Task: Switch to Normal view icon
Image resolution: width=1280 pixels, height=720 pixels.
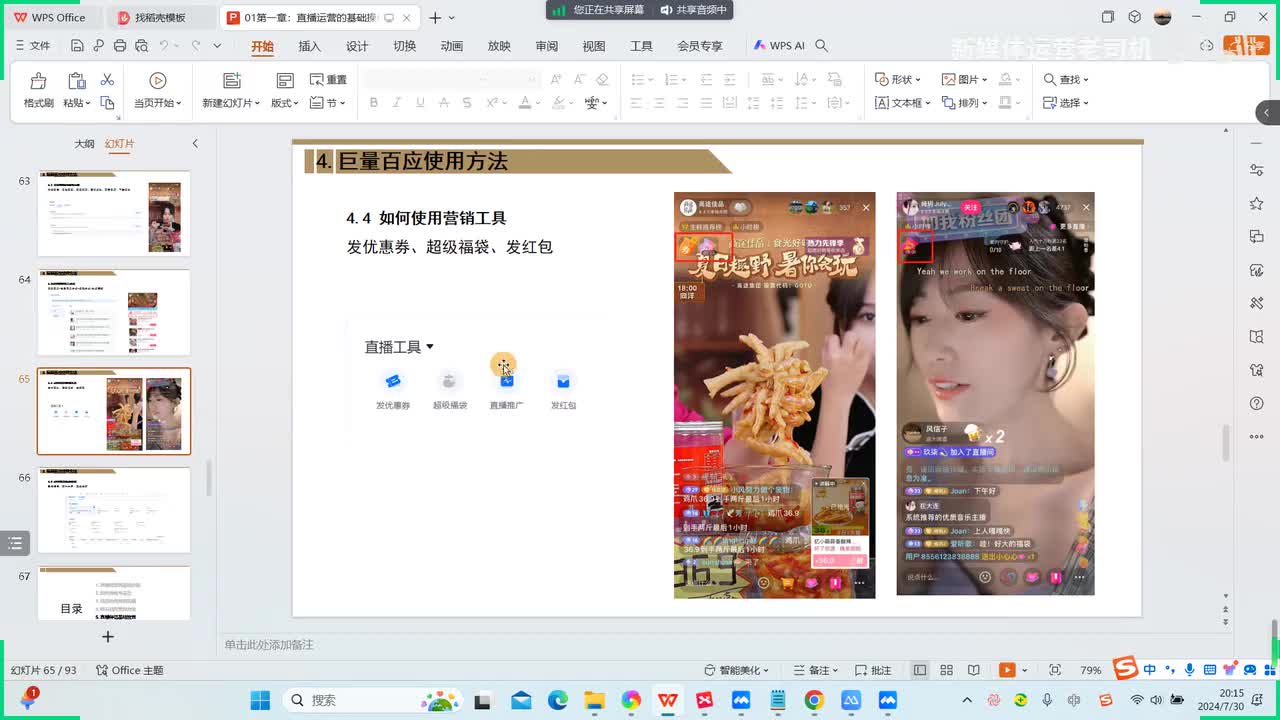Action: pyautogui.click(x=920, y=670)
